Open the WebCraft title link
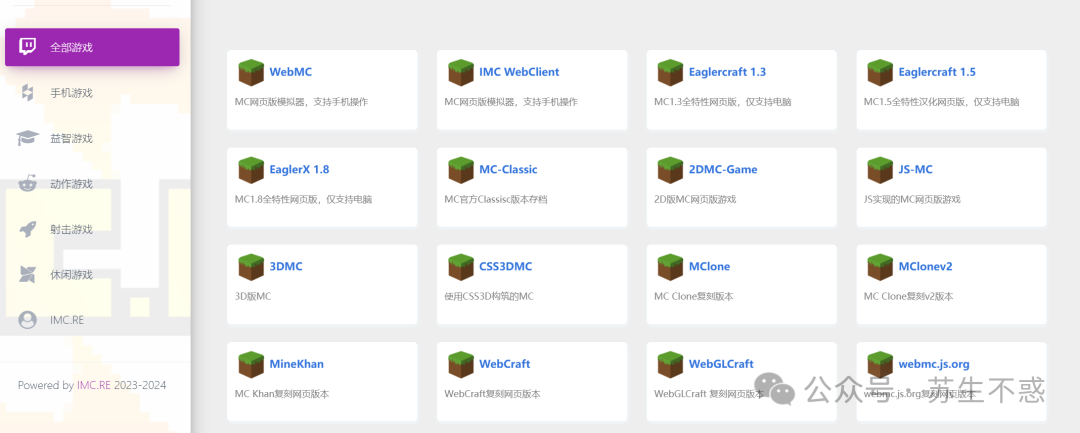The width and height of the screenshot is (1080, 433). [x=505, y=364]
